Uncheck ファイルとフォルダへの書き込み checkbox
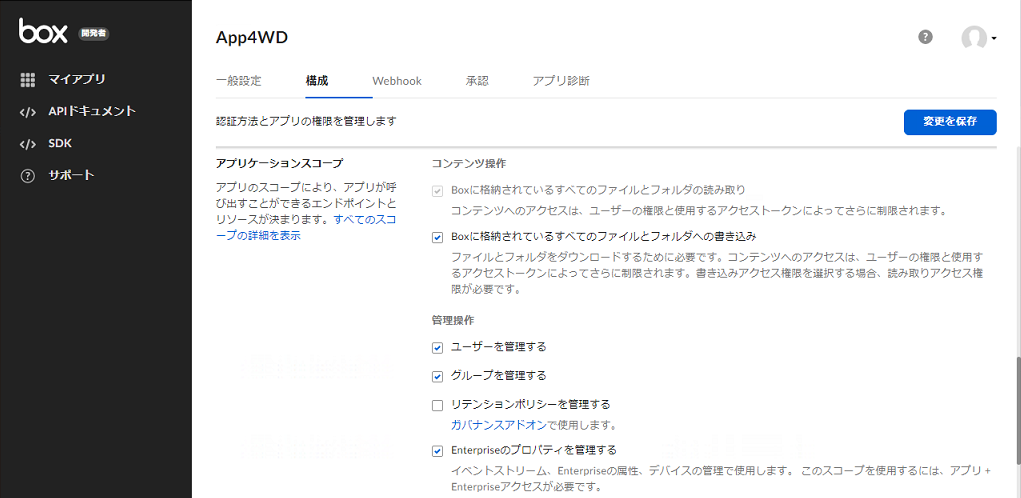Viewport: 1021px width, 498px height. click(438, 237)
